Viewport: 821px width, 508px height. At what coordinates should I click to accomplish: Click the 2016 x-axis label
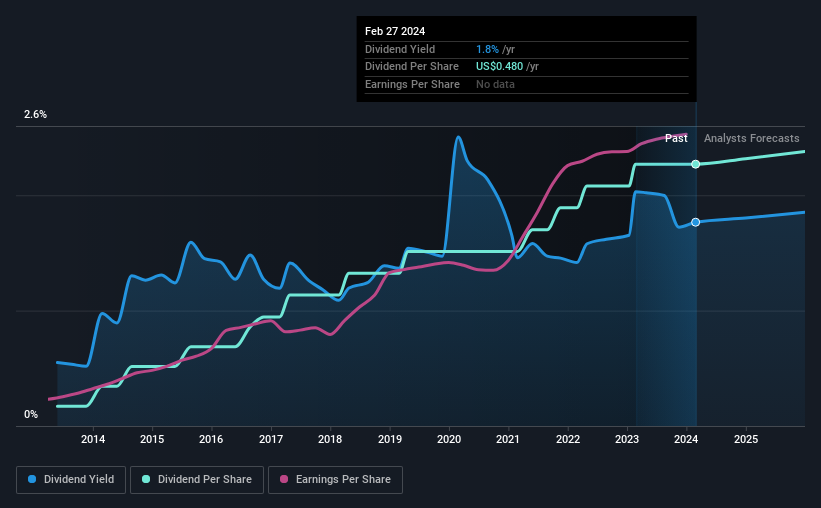point(211,439)
